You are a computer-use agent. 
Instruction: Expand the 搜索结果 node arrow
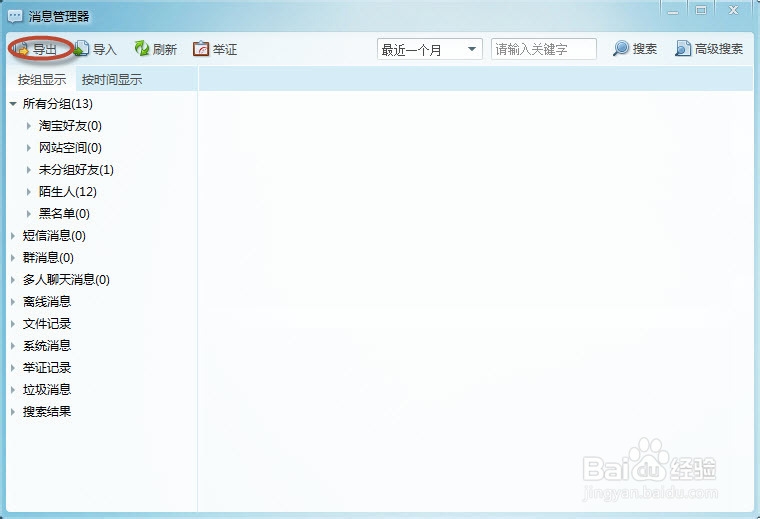pos(13,411)
